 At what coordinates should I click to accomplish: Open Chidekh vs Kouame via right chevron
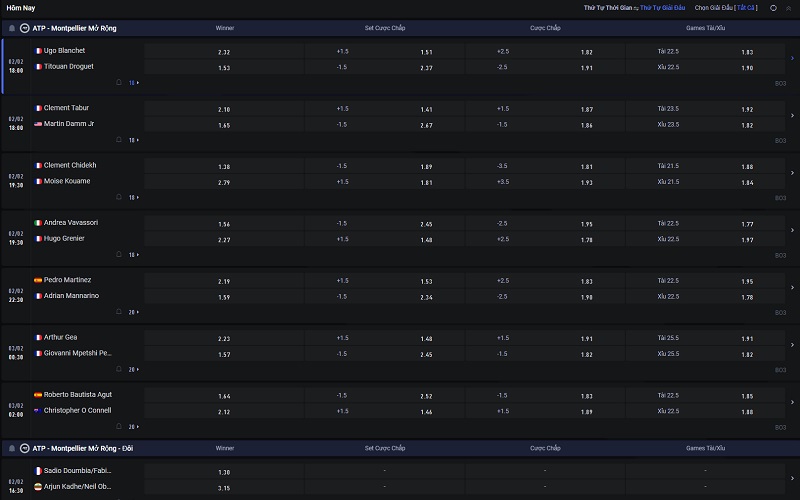(792, 173)
